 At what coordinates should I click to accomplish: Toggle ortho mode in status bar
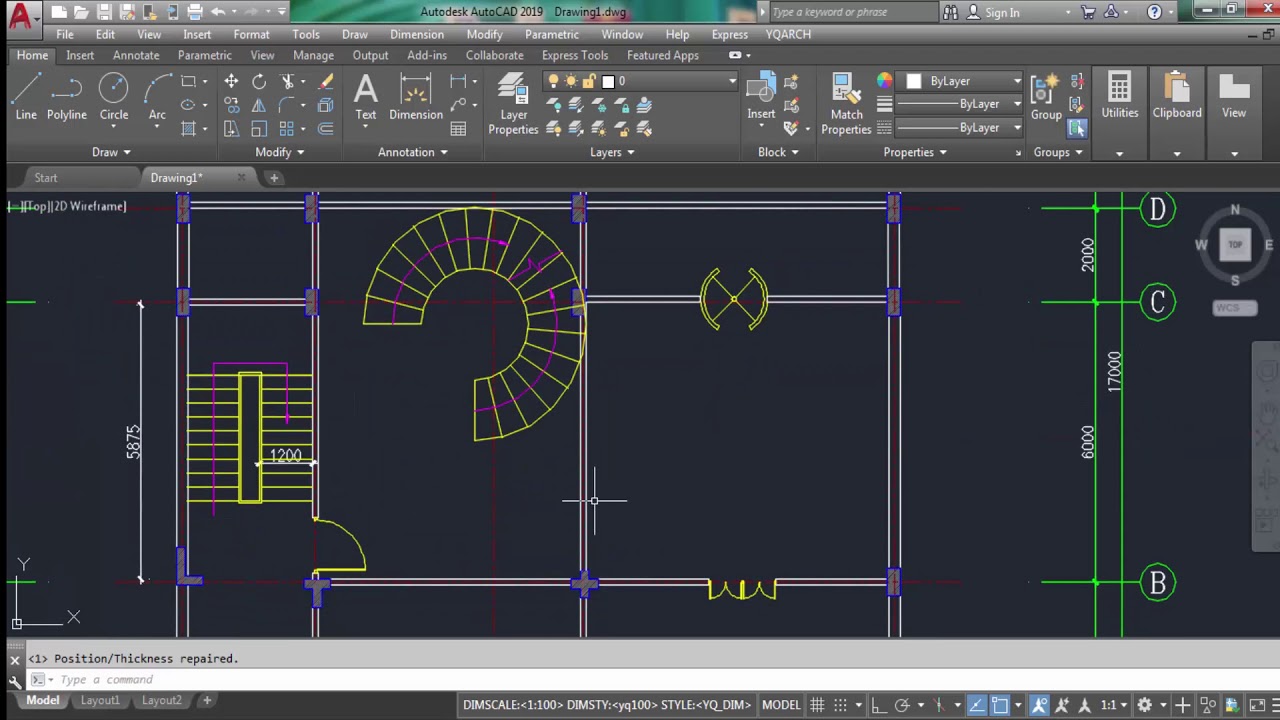(878, 705)
